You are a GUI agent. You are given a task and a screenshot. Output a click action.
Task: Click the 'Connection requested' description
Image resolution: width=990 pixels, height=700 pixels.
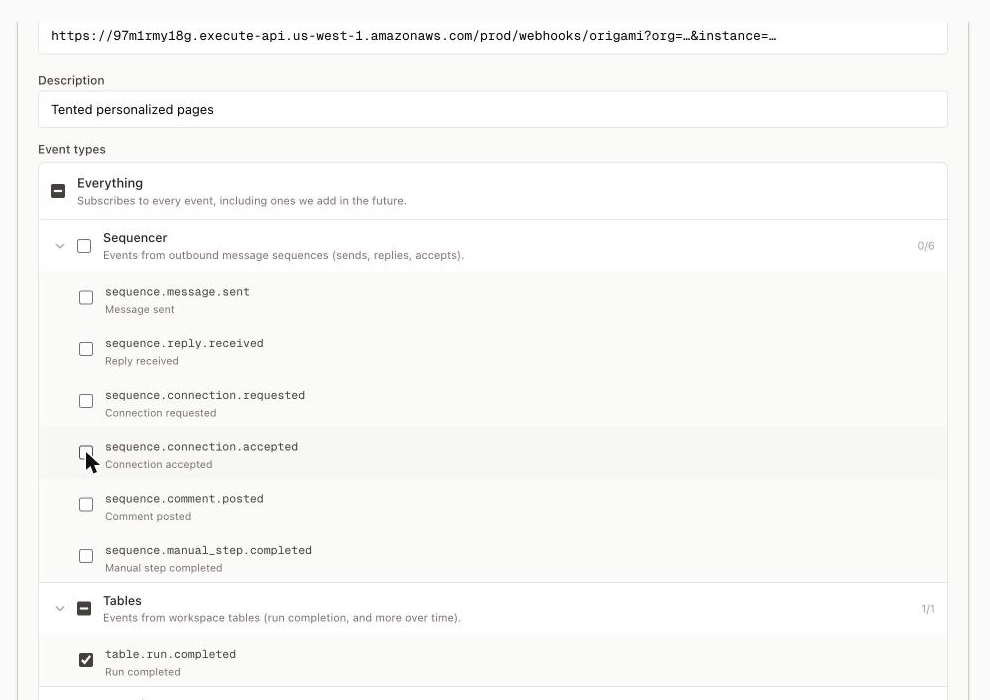coord(160,413)
